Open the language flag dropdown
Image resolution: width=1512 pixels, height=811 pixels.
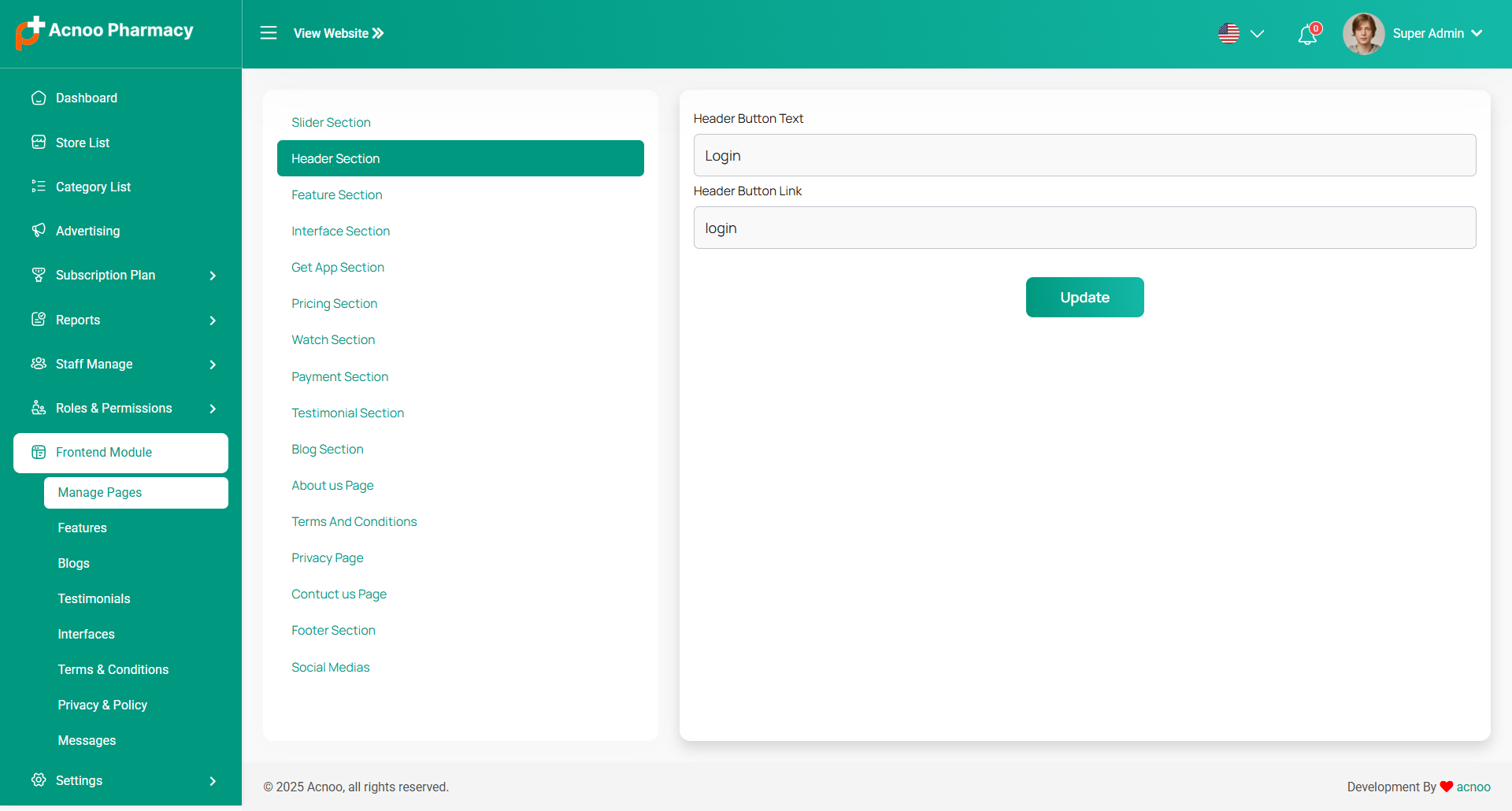tap(1240, 34)
